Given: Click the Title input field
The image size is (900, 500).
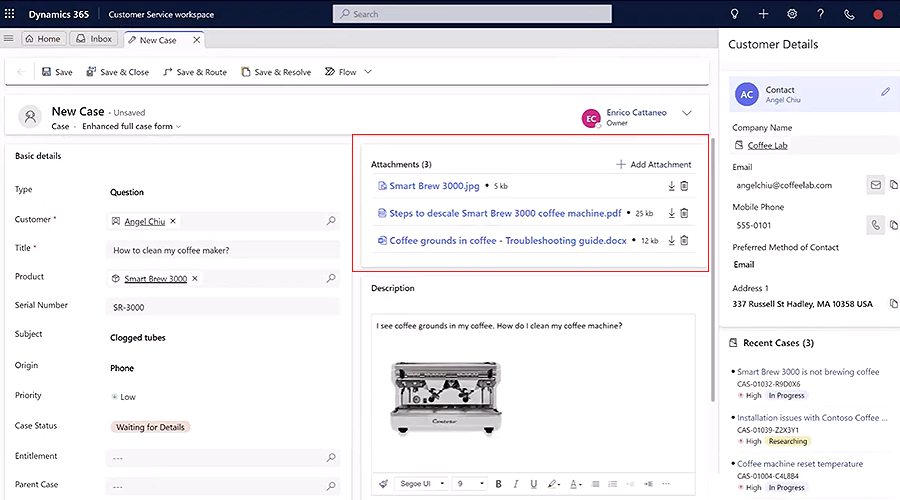Looking at the screenshot, I should tap(223, 250).
